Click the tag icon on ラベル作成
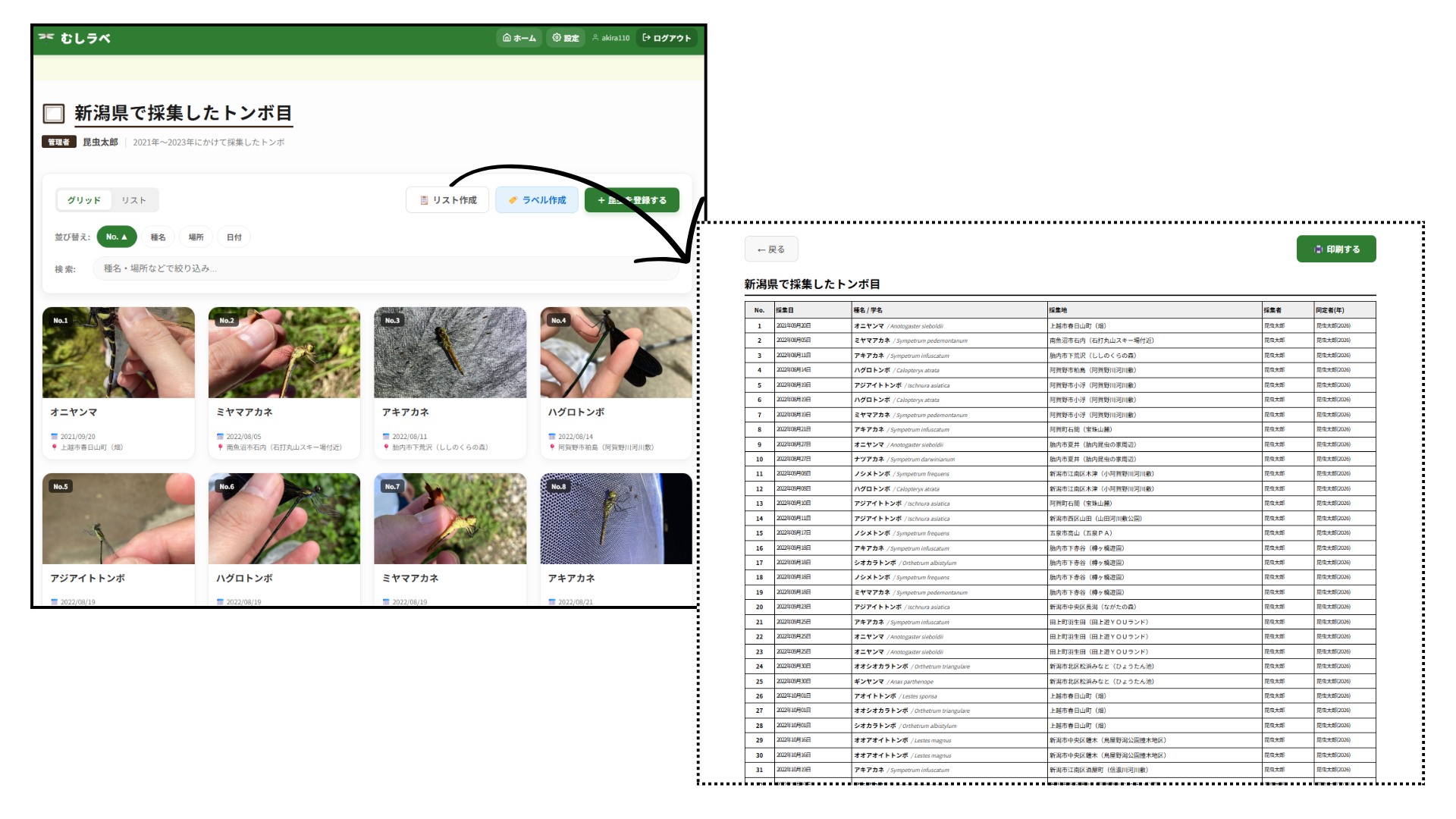 [x=513, y=200]
